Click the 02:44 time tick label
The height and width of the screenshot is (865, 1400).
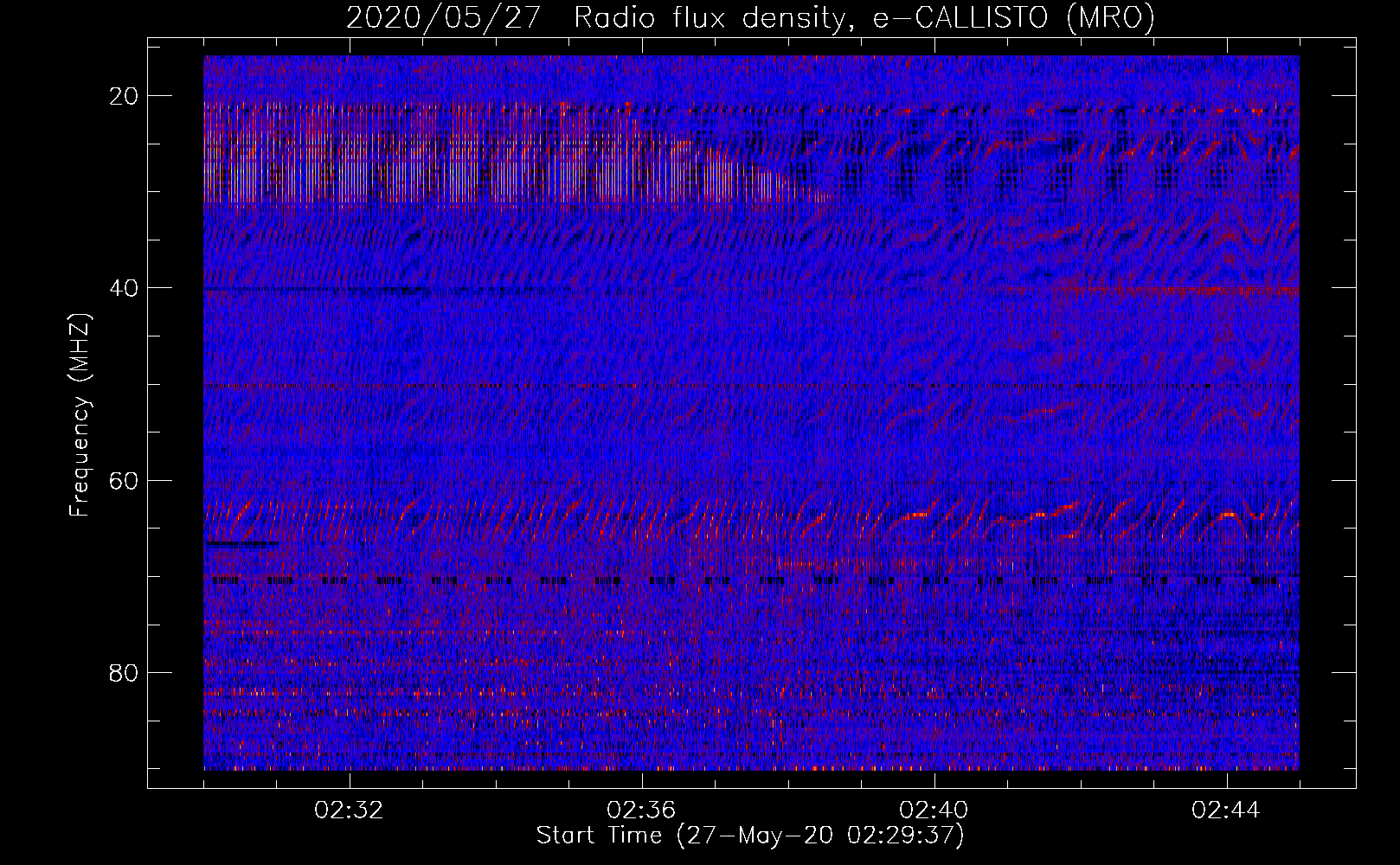tap(1226, 811)
